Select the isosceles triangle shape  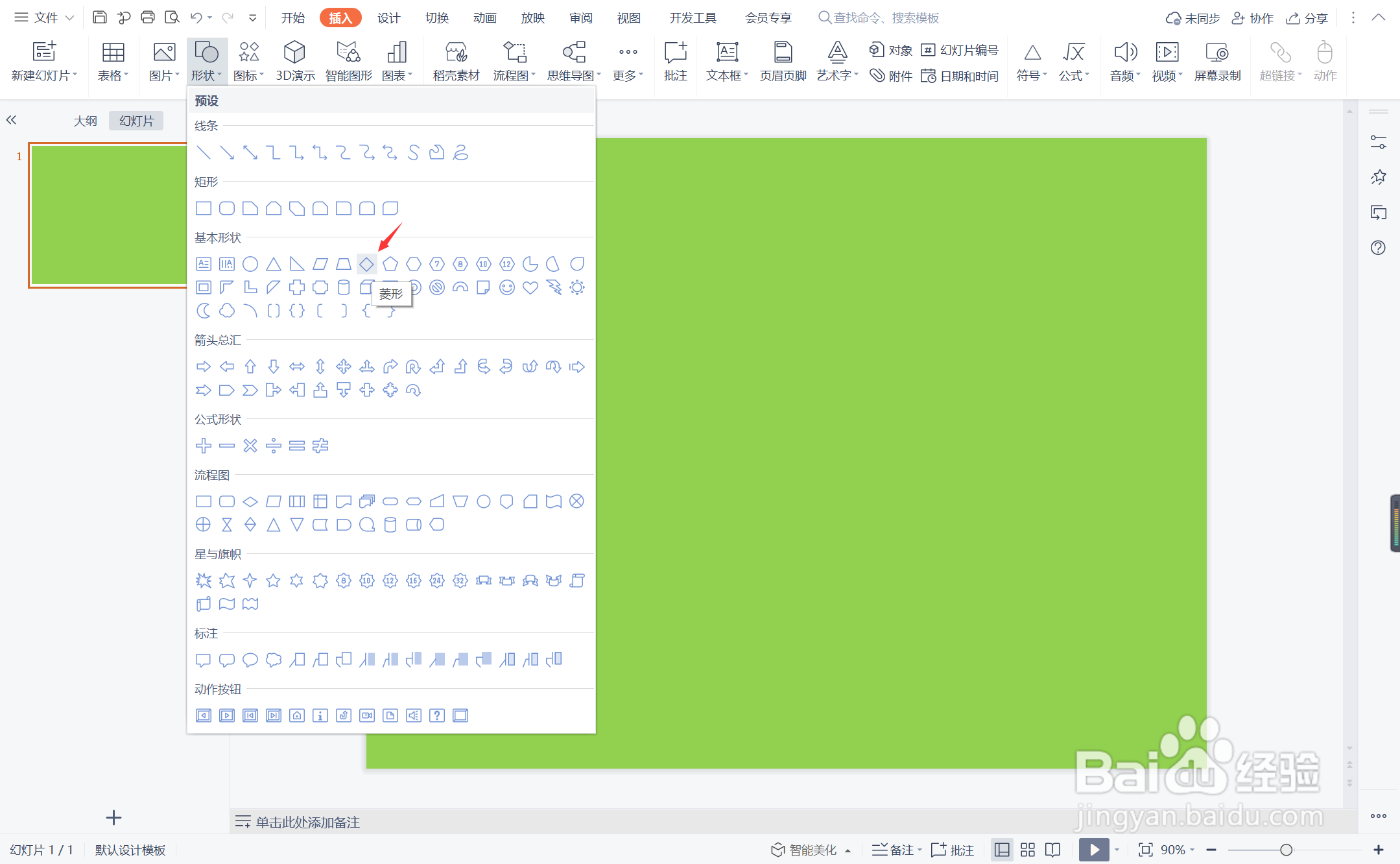pos(274,264)
